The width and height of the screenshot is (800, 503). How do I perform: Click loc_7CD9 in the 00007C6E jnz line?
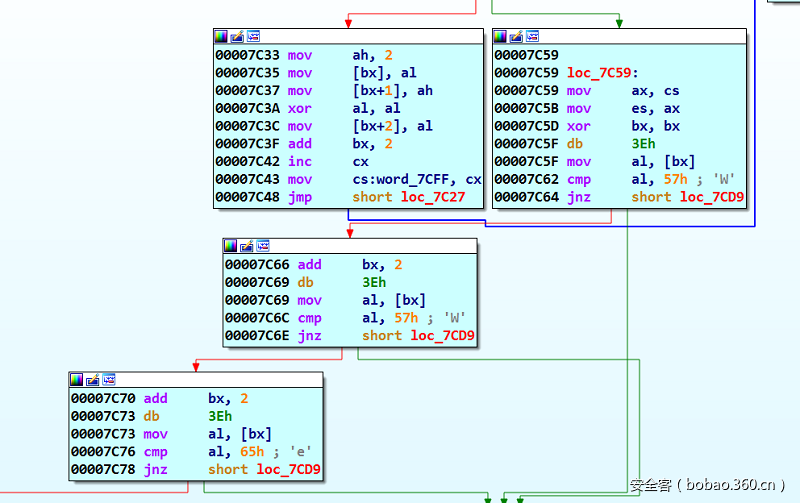442,335
